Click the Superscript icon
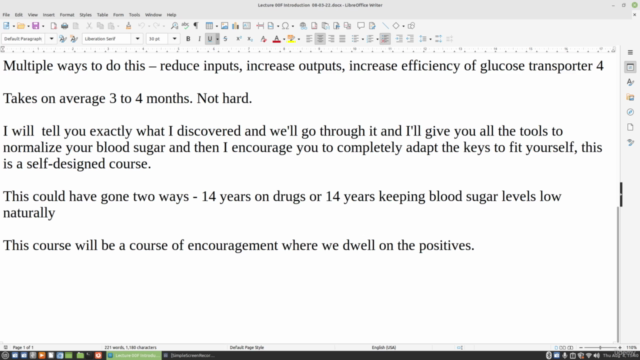640x360 pixels. 239,39
